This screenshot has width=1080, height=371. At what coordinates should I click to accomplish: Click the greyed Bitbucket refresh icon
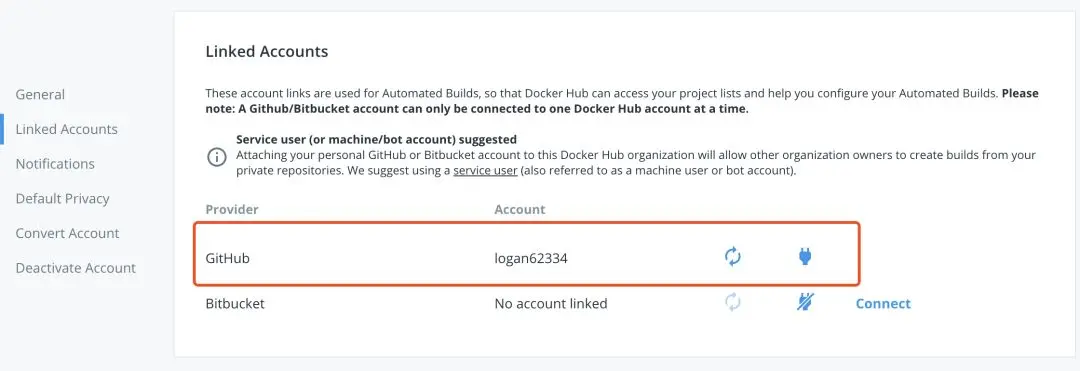coord(733,302)
